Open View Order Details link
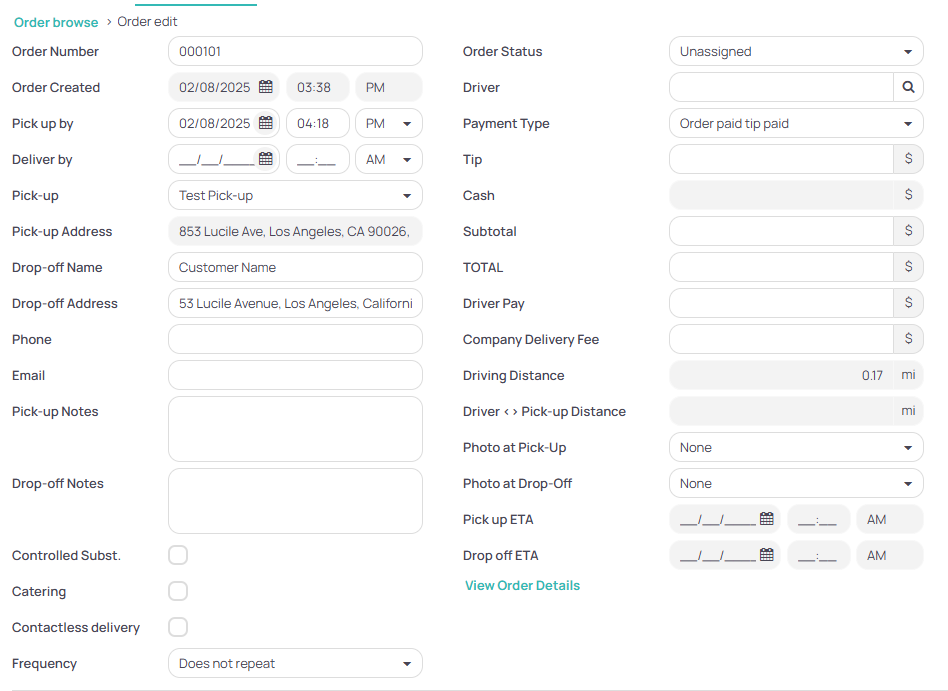Screen dimensions: 948x691 522,585
